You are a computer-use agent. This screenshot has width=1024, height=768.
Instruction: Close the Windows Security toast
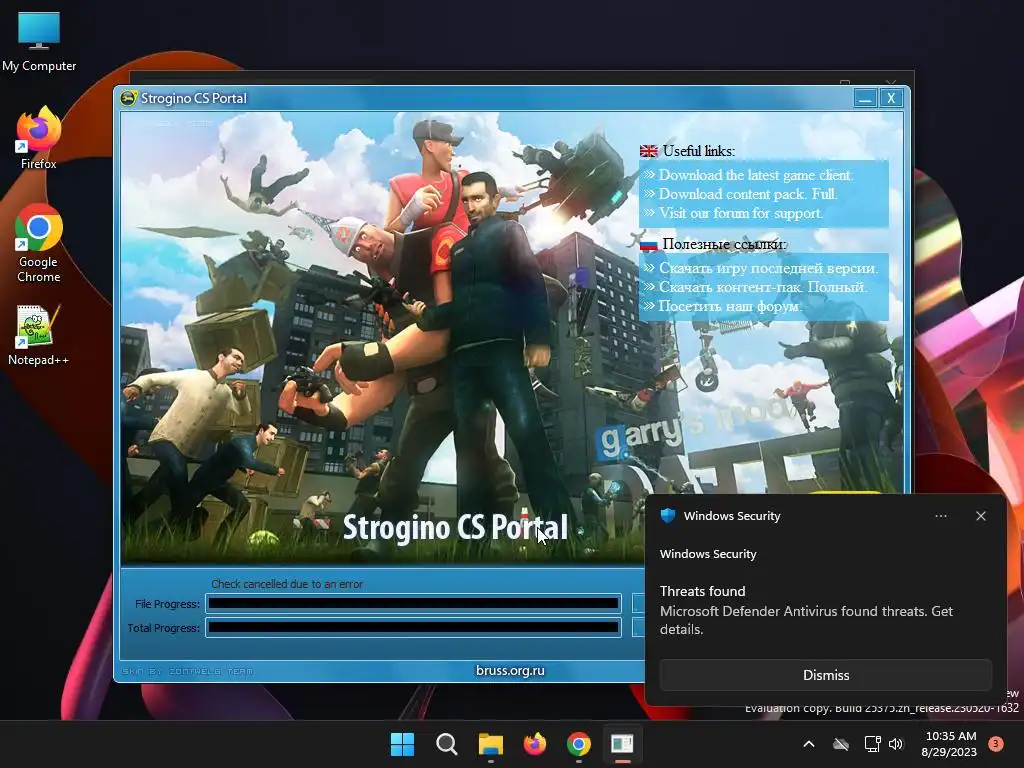980,516
